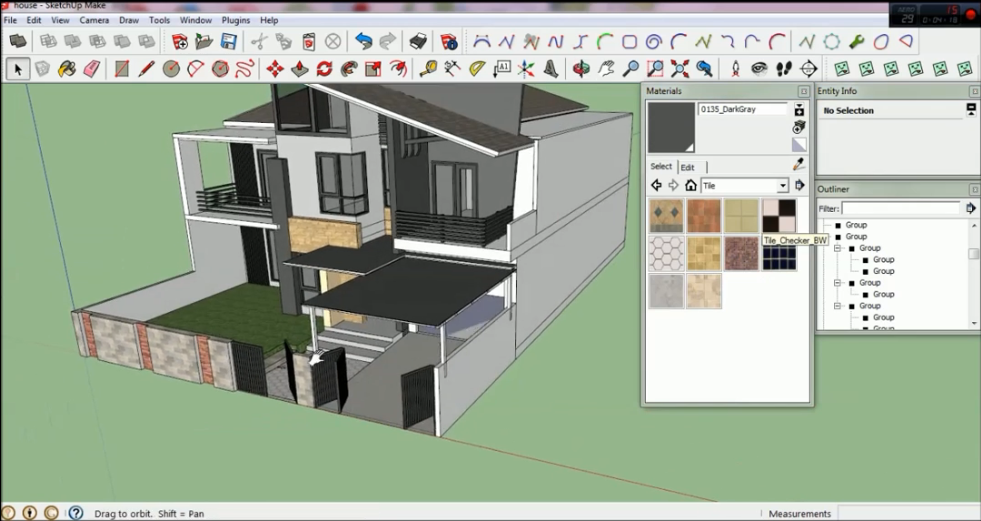Choose the Pan hand tool

606,68
